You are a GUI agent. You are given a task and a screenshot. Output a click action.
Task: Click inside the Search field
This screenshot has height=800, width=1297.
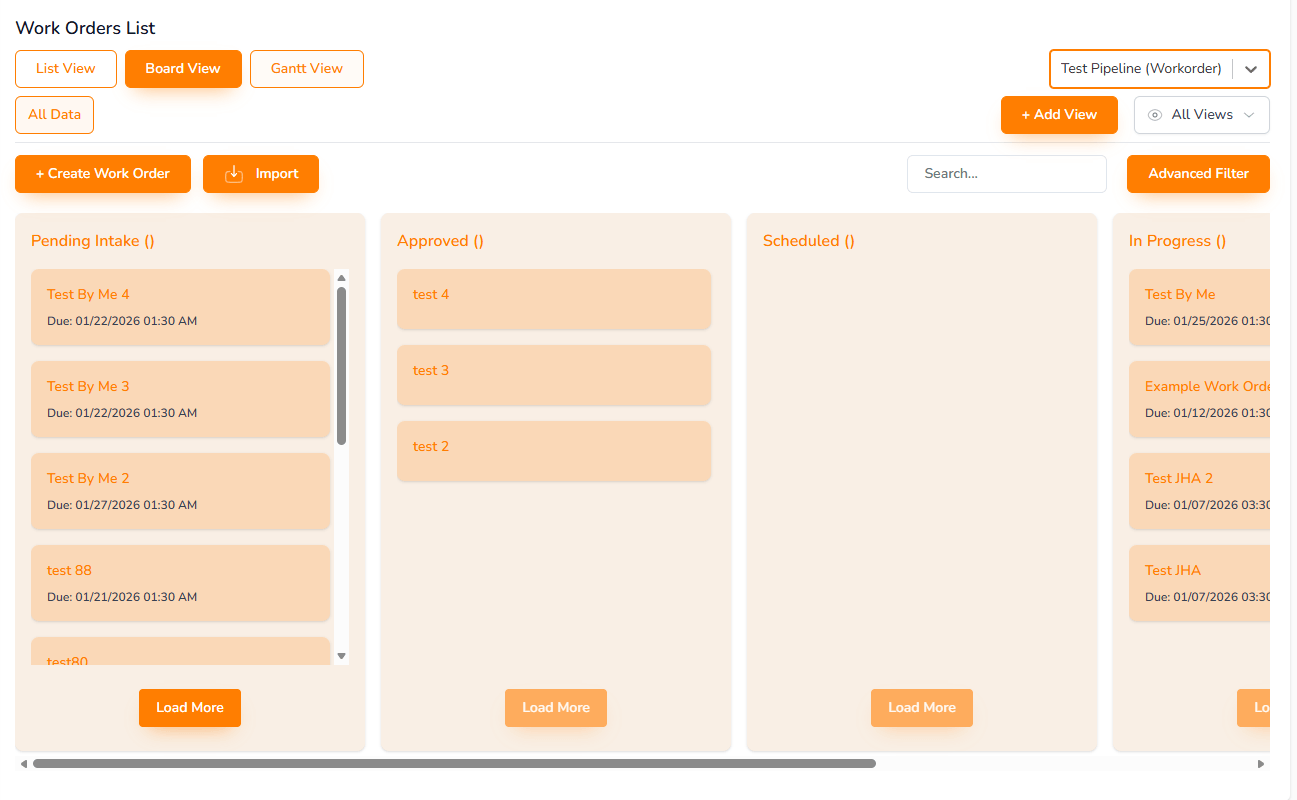1006,173
